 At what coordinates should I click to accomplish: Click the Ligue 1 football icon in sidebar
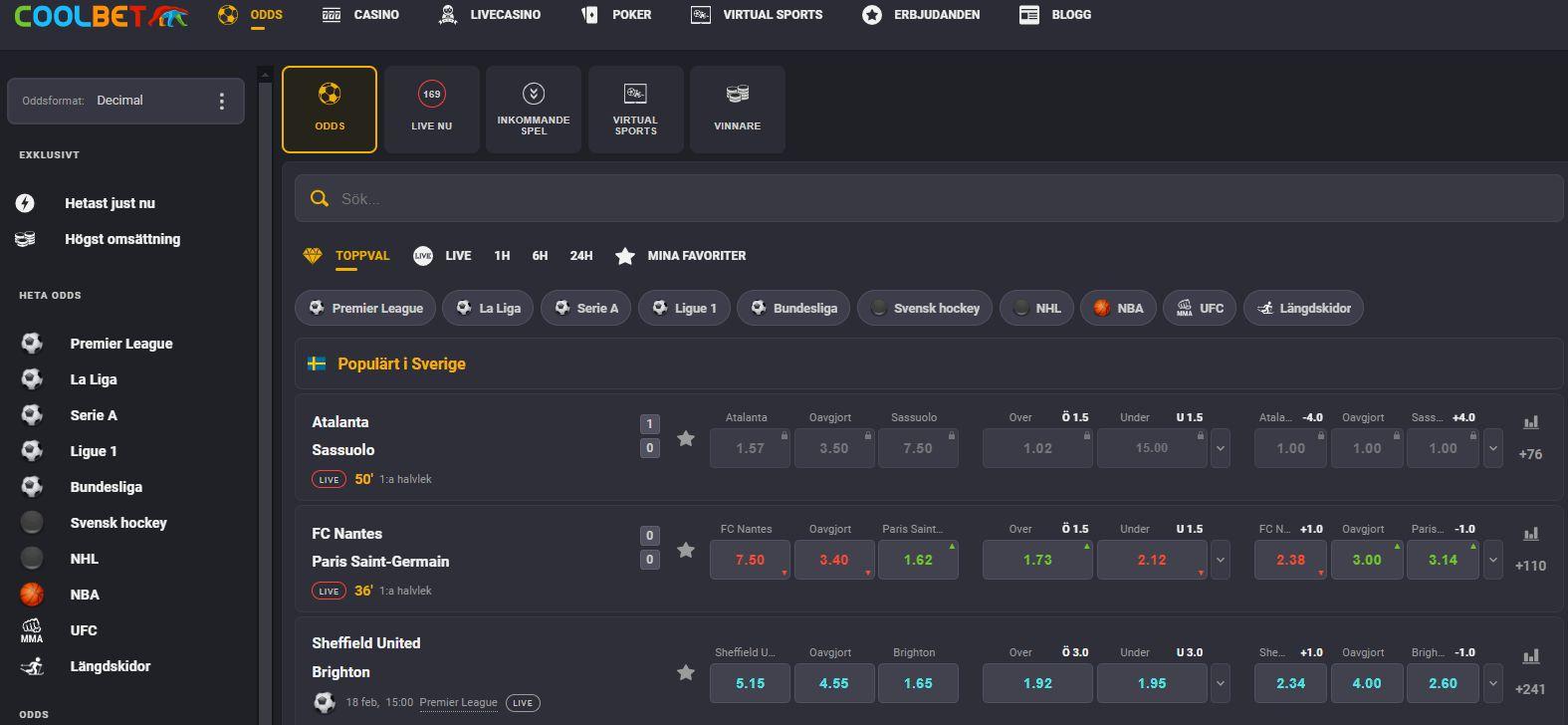point(32,451)
